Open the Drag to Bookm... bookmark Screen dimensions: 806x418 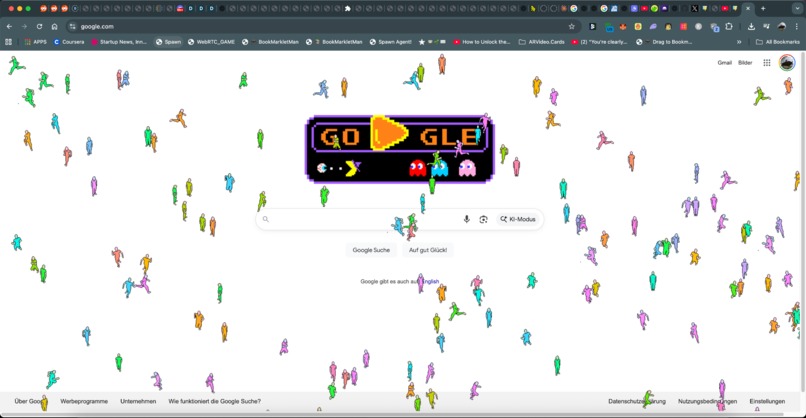coord(664,42)
